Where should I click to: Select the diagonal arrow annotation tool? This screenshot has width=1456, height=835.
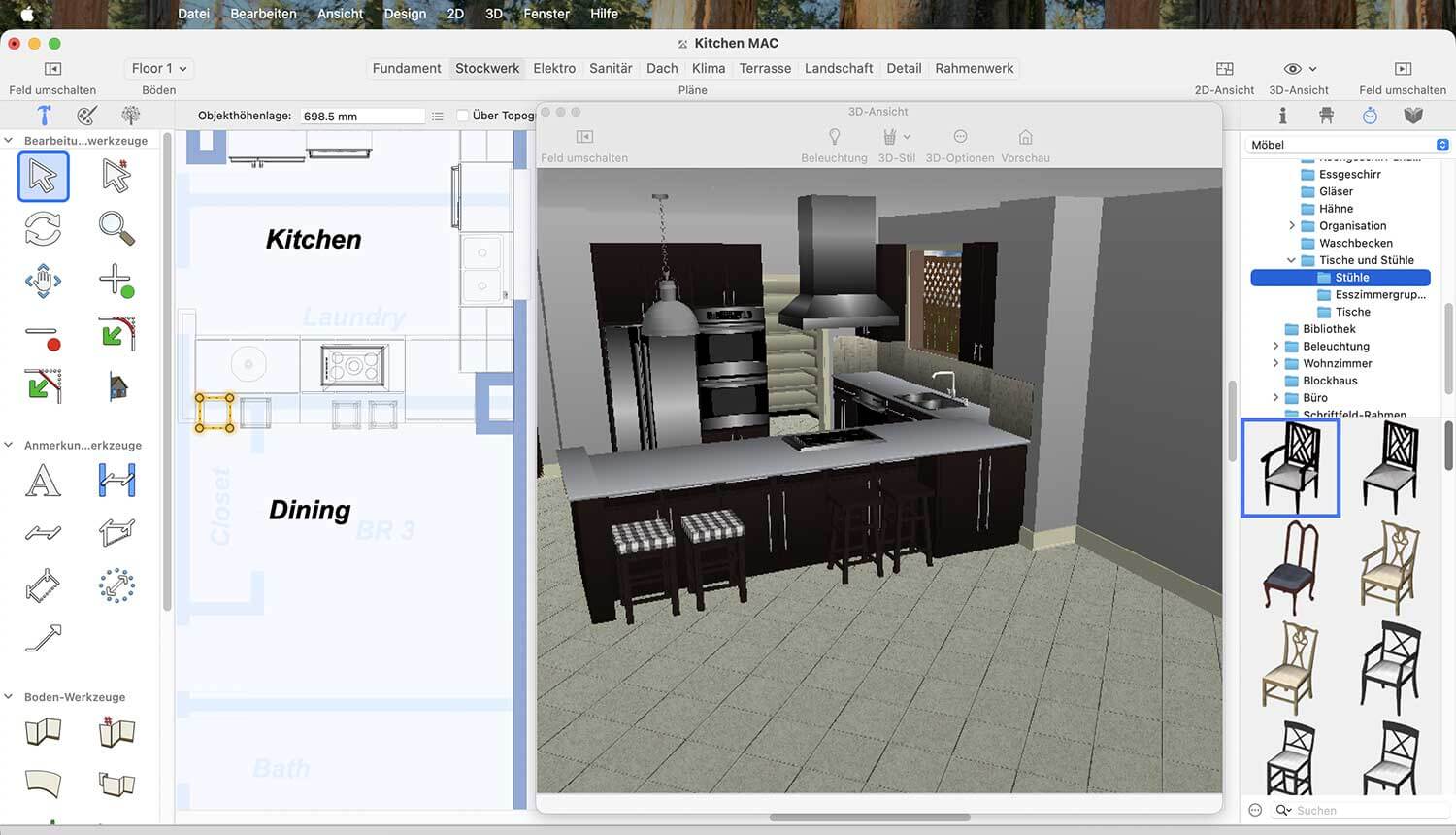tap(43, 638)
